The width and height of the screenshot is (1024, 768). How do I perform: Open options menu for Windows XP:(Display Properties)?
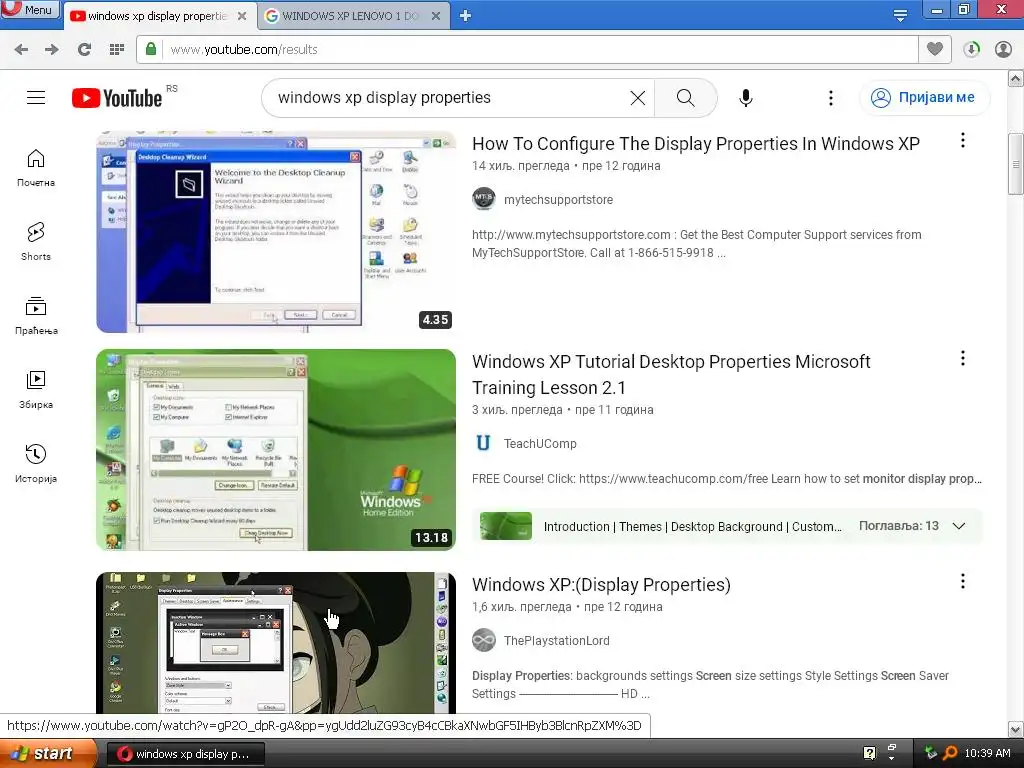(x=963, y=581)
